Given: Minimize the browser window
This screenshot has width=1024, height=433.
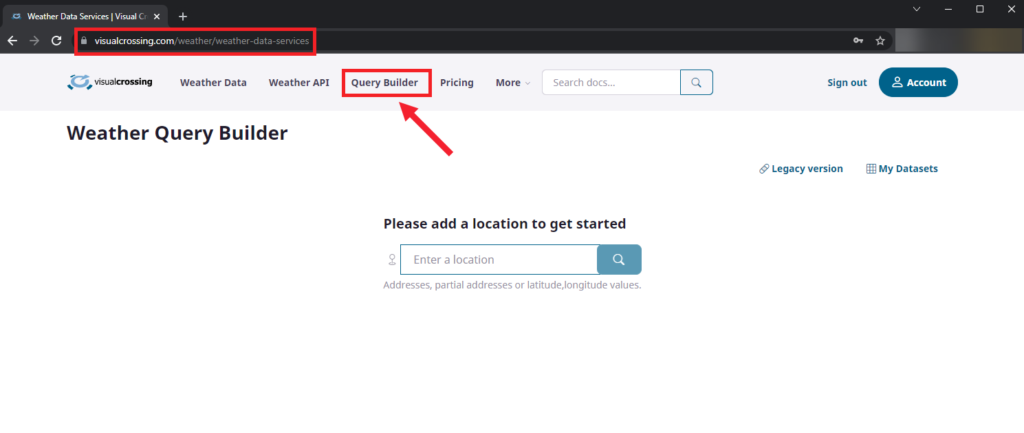Looking at the screenshot, I should coord(949,9).
